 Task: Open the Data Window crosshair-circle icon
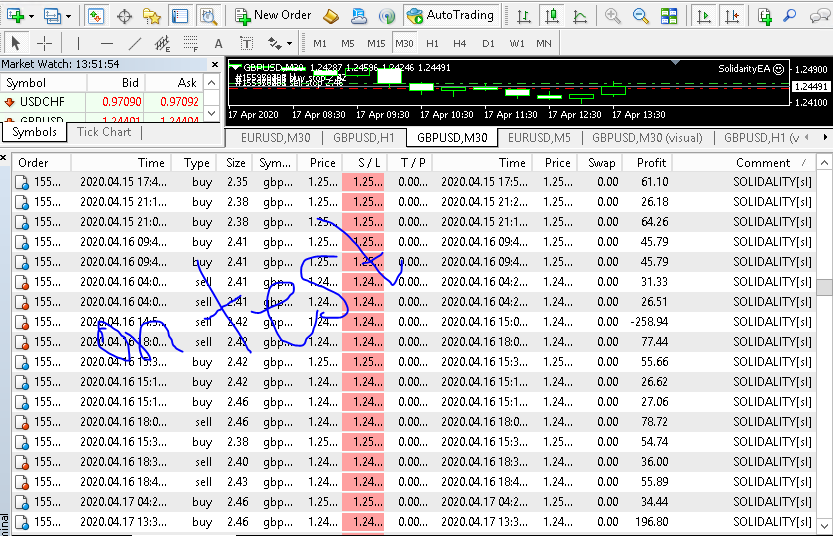[124, 16]
